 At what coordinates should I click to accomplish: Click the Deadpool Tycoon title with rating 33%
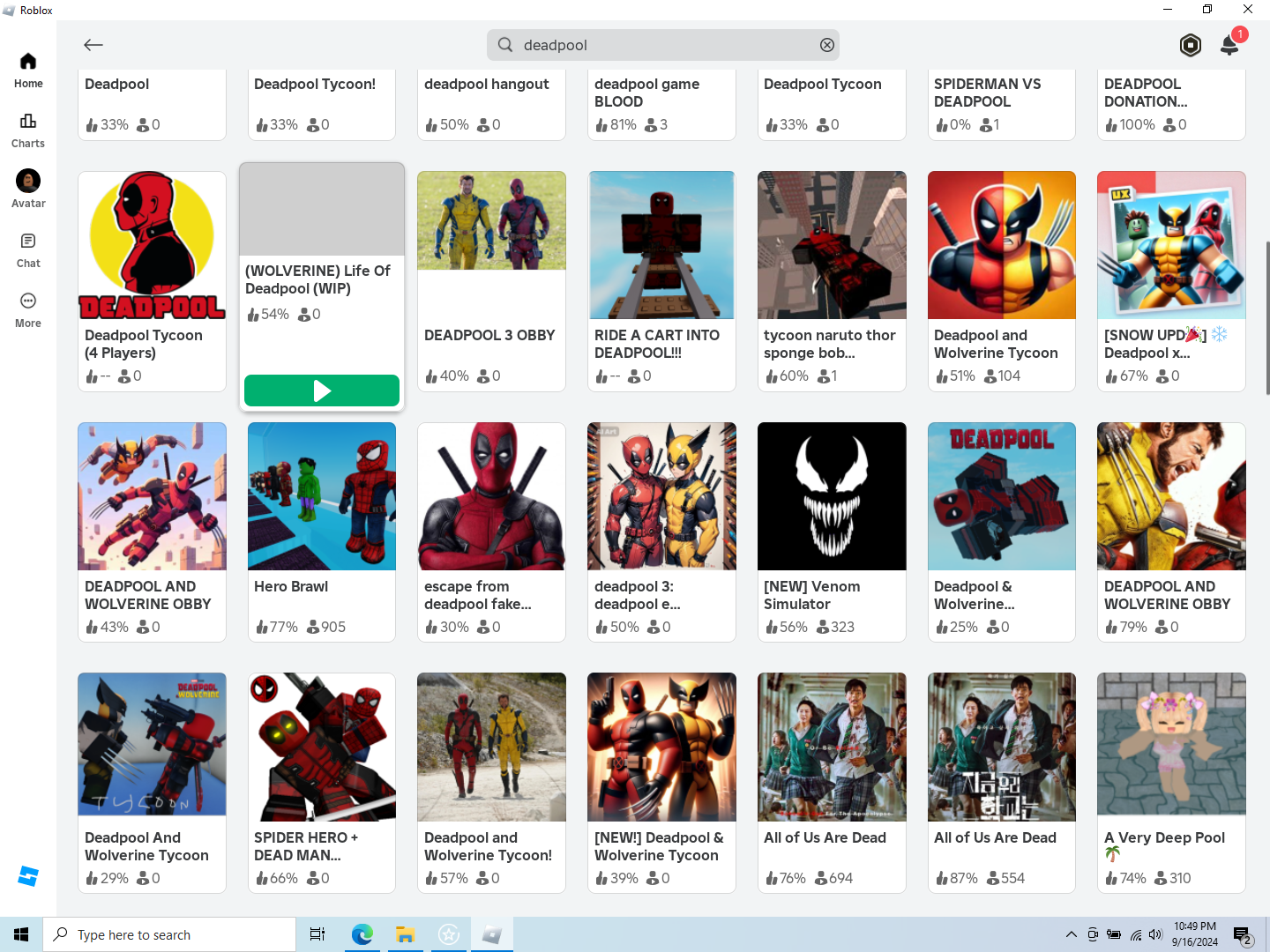823,84
